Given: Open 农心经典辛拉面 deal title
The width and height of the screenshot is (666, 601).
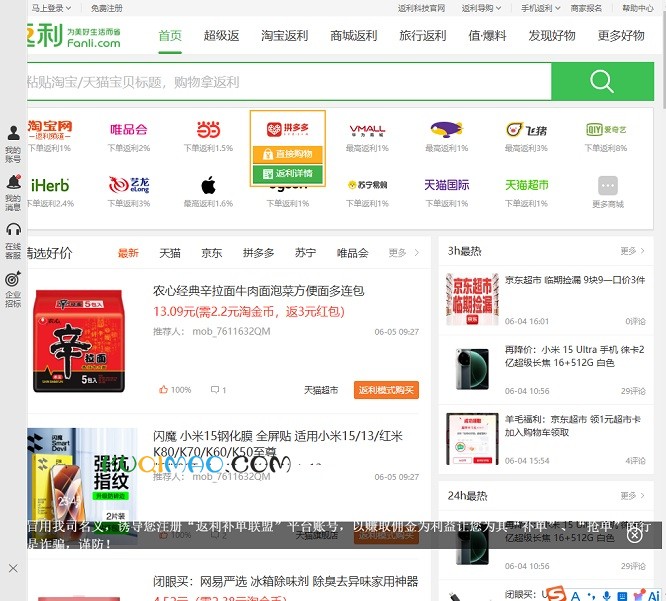Looking at the screenshot, I should point(259,291).
